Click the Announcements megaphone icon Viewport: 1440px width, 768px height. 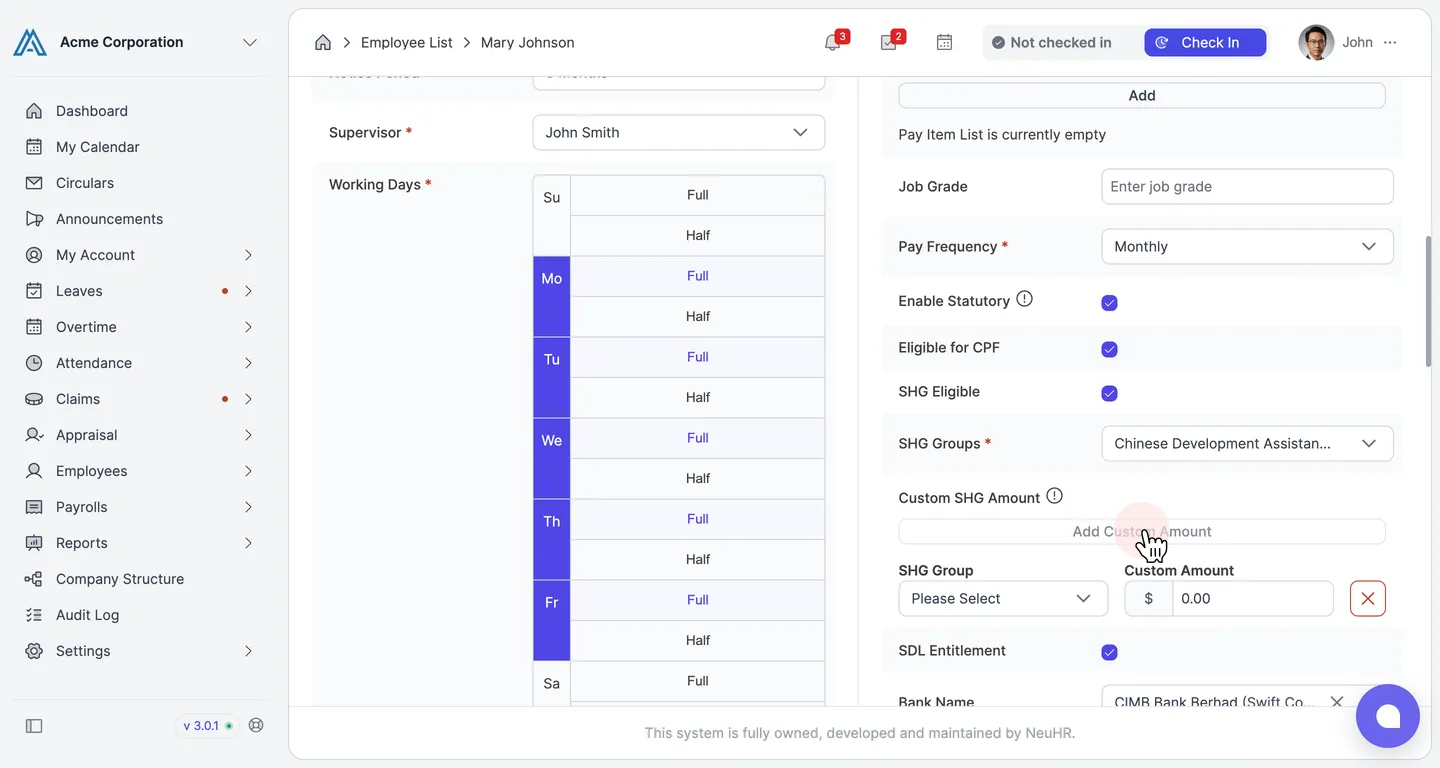[x=34, y=219]
